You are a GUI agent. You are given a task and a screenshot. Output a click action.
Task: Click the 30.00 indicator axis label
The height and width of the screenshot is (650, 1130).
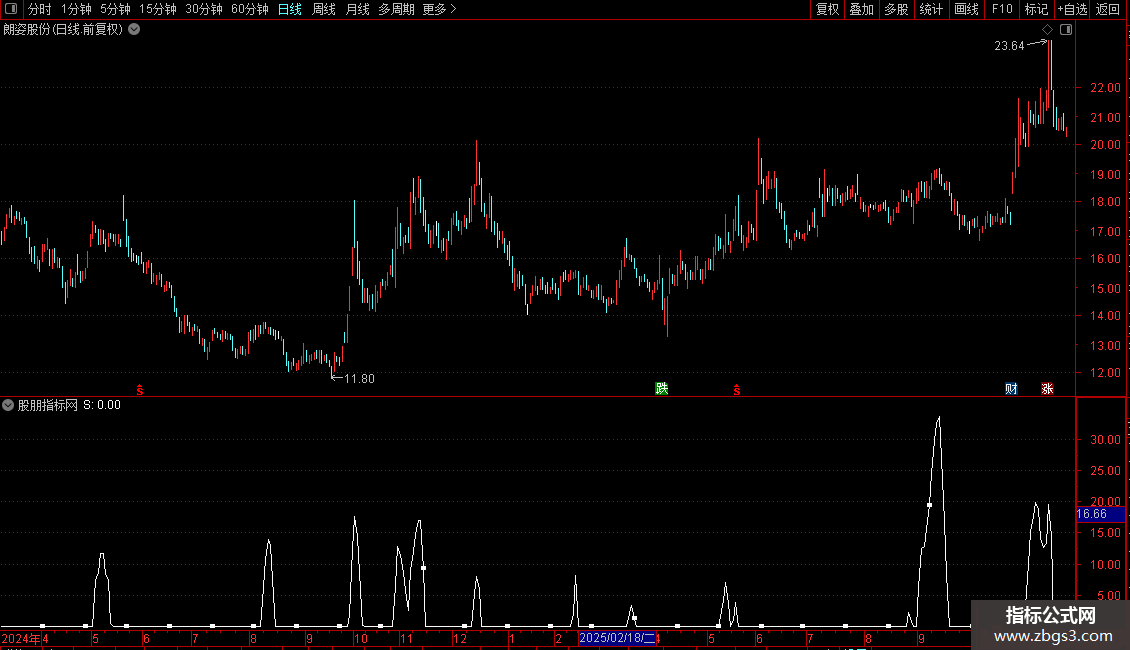(1105, 440)
